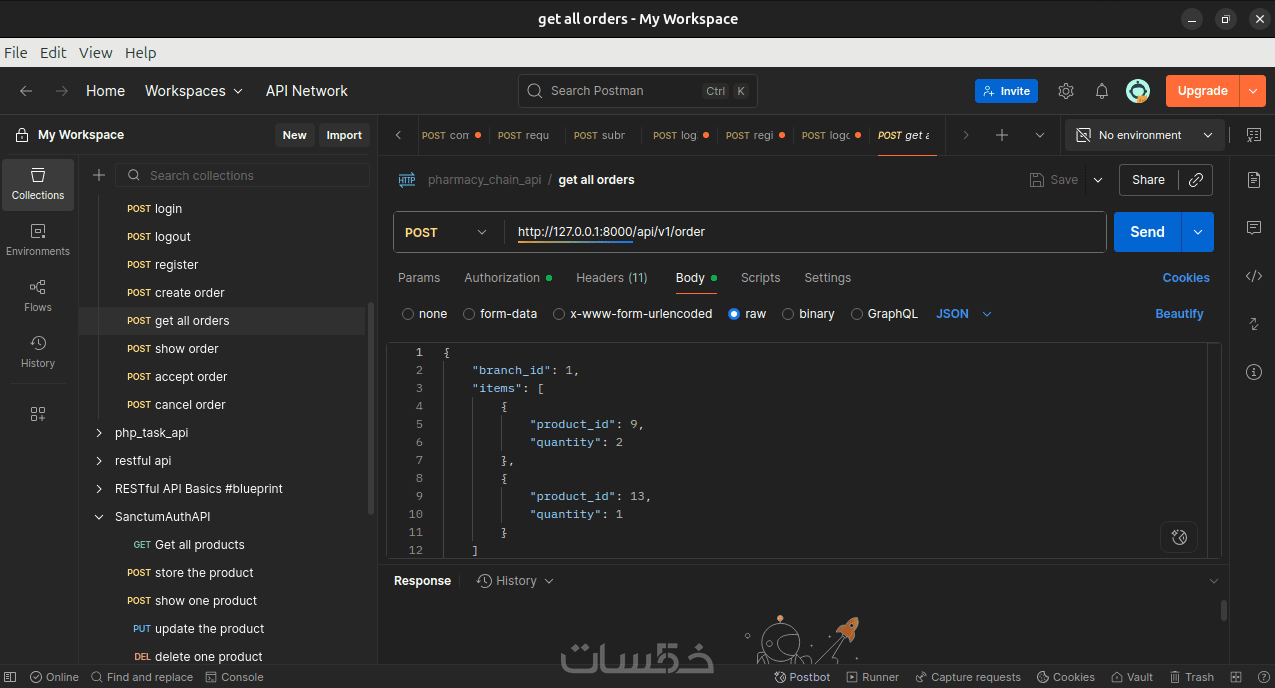Open the code snippet panel icon
Screen dimensions: 1275x688
coord(1254,276)
